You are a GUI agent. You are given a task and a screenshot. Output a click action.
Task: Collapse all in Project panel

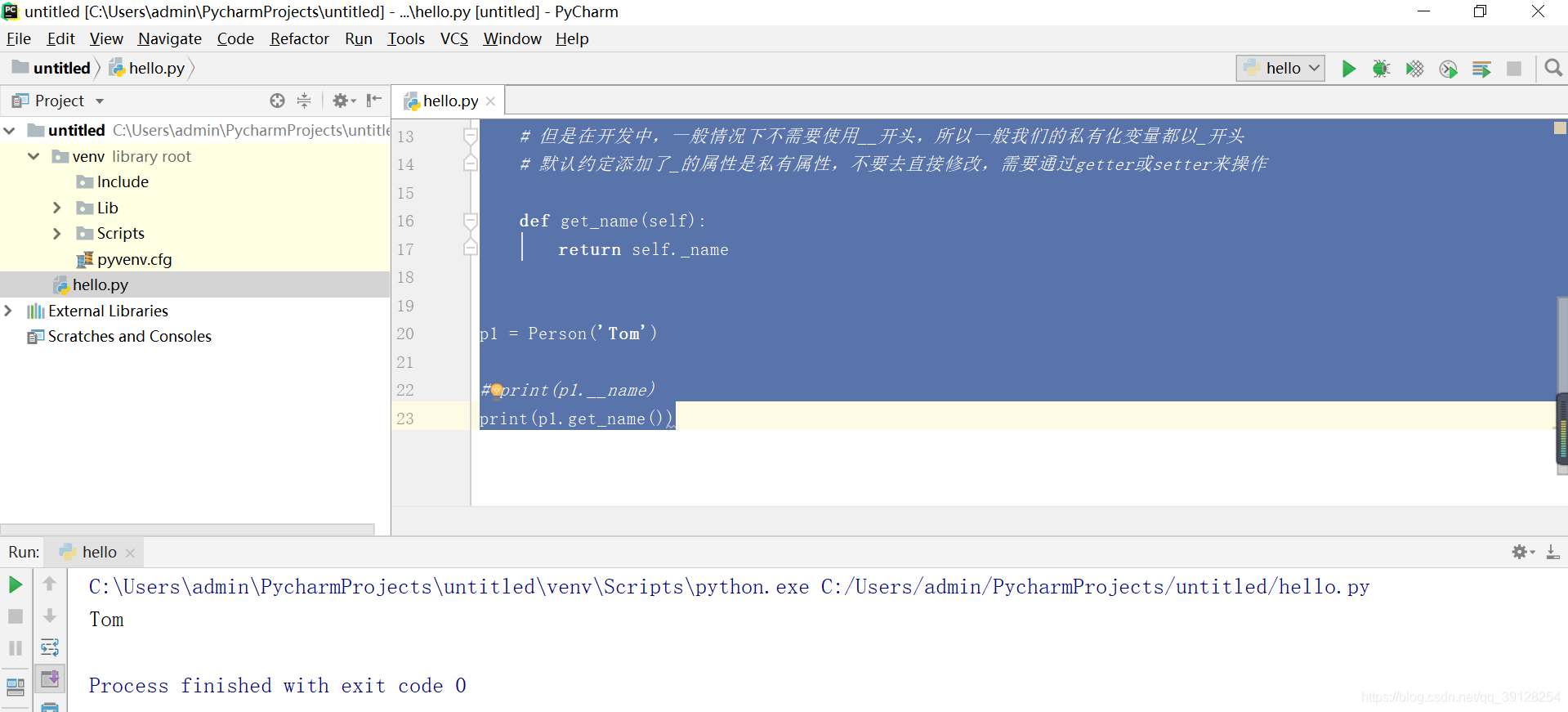tap(304, 101)
